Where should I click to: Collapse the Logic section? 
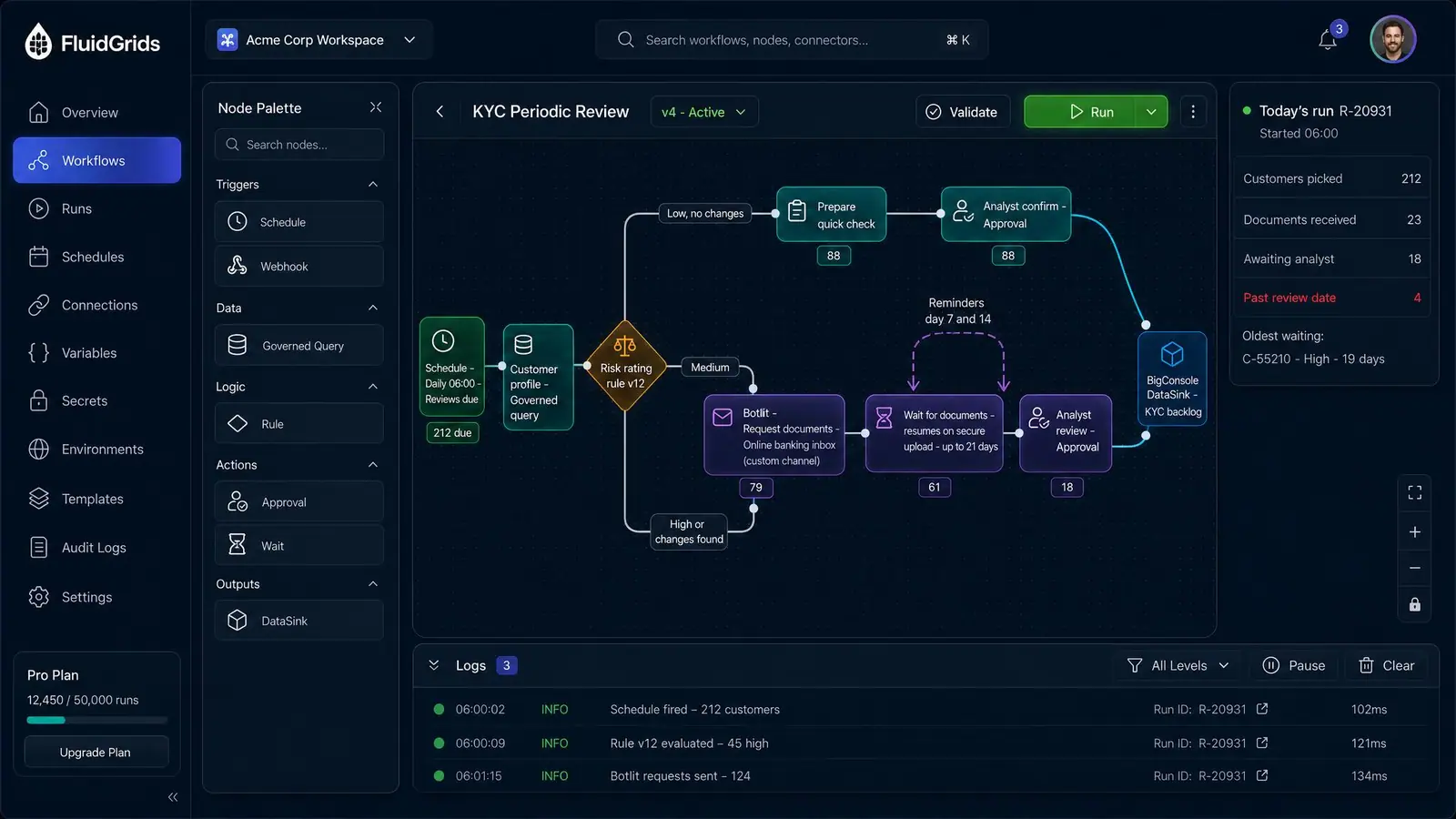[372, 387]
